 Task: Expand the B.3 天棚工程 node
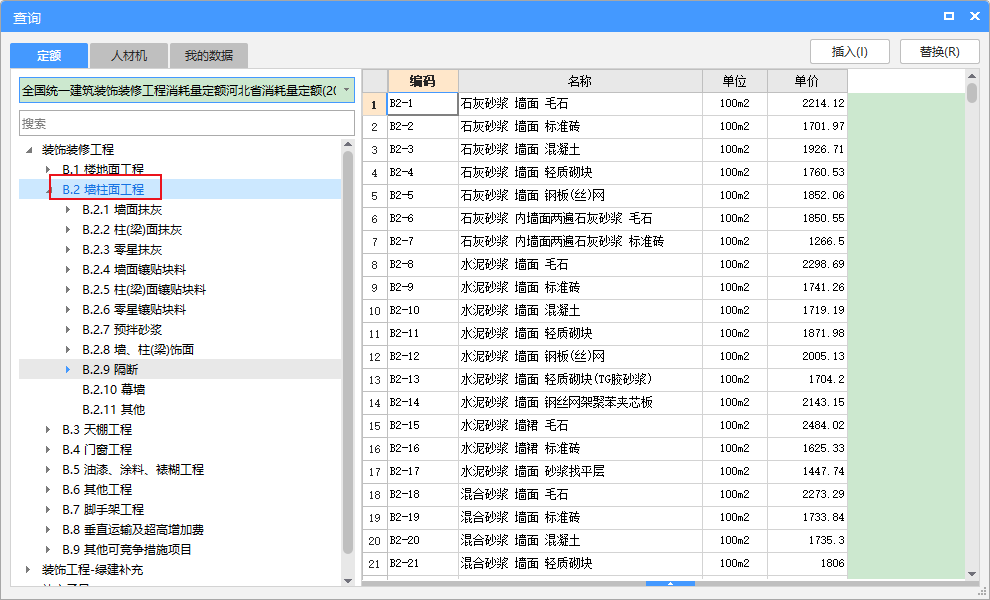48,429
